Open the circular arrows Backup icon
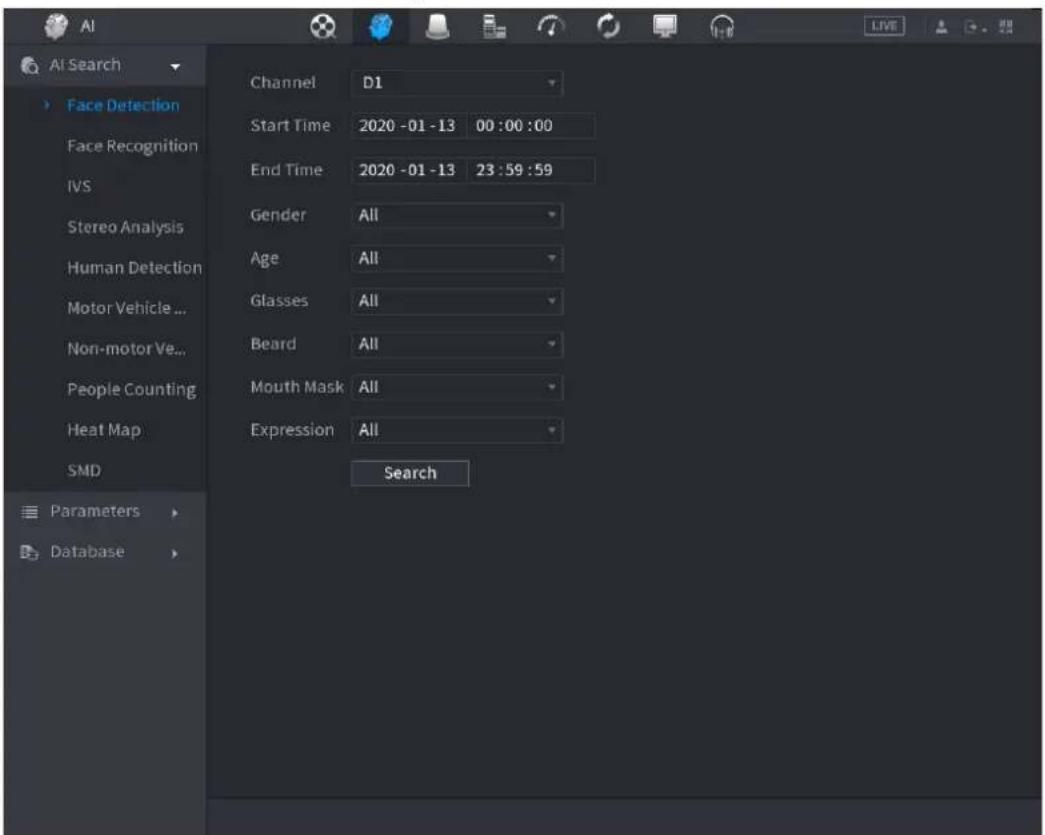Screen dimensions: 1045x835 click(x=608, y=27)
